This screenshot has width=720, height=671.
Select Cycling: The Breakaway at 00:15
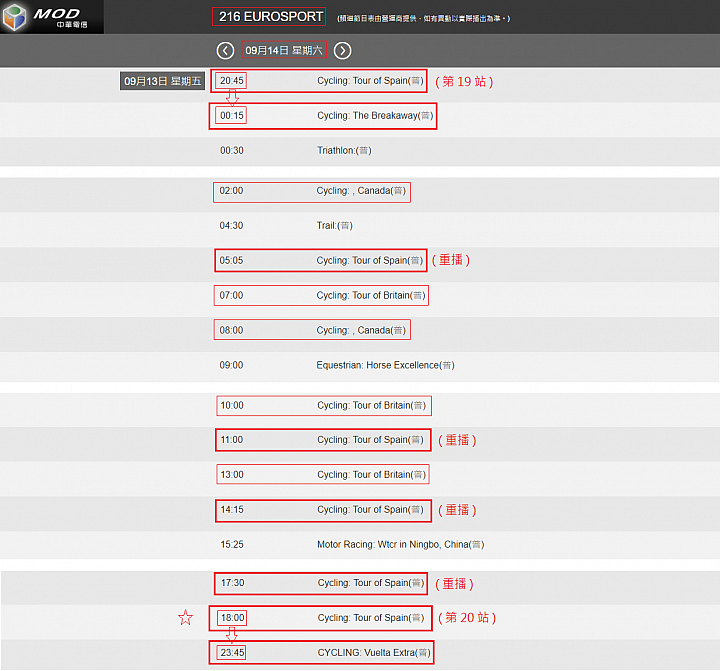pos(323,116)
